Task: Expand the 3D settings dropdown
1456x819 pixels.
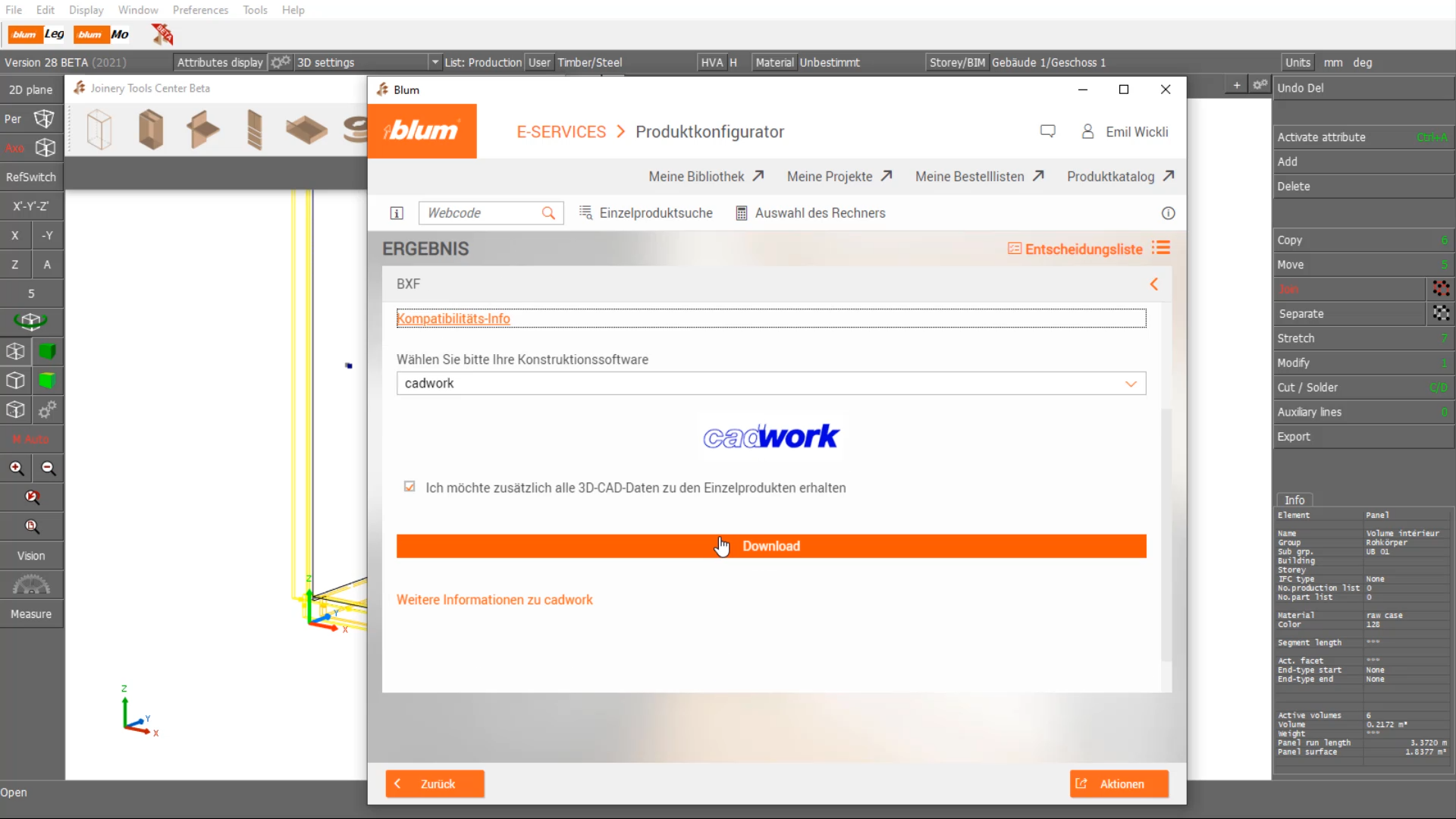Action: coord(435,62)
